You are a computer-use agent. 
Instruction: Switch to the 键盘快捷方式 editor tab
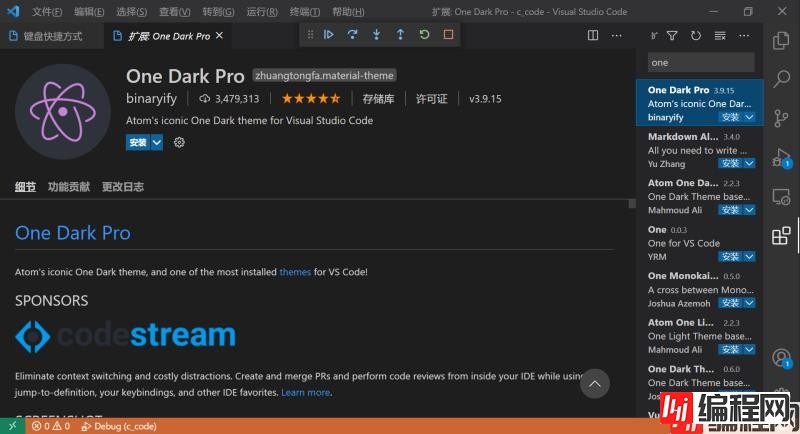[52, 36]
